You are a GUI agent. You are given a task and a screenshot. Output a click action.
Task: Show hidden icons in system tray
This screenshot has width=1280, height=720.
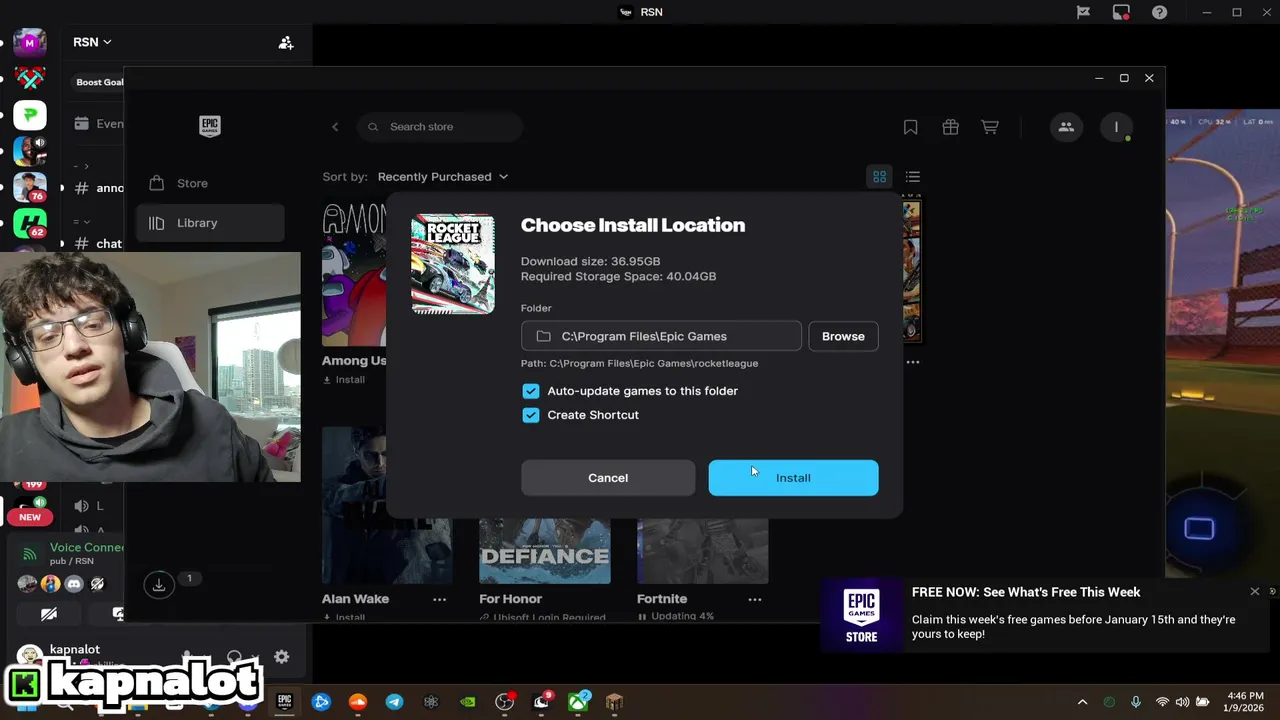[1082, 702]
